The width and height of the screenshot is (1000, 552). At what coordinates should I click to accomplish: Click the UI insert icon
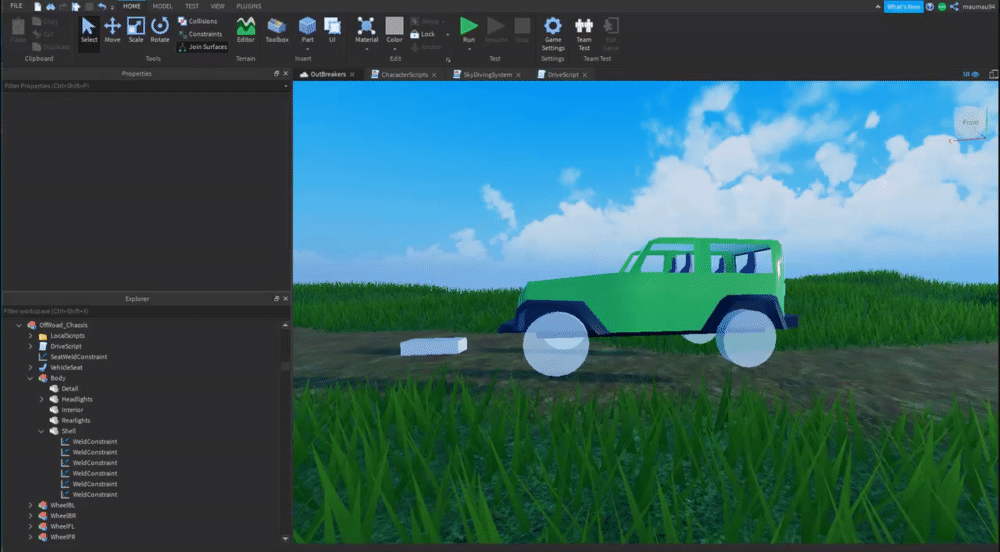(x=332, y=29)
